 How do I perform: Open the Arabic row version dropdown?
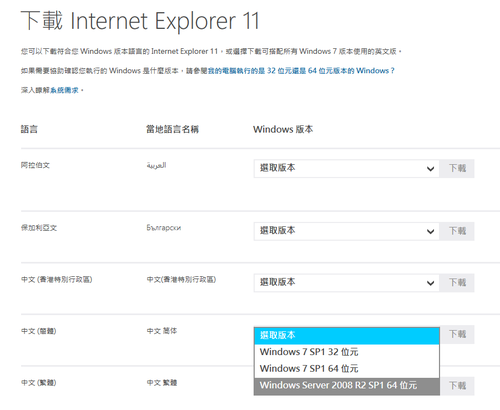tap(346, 168)
